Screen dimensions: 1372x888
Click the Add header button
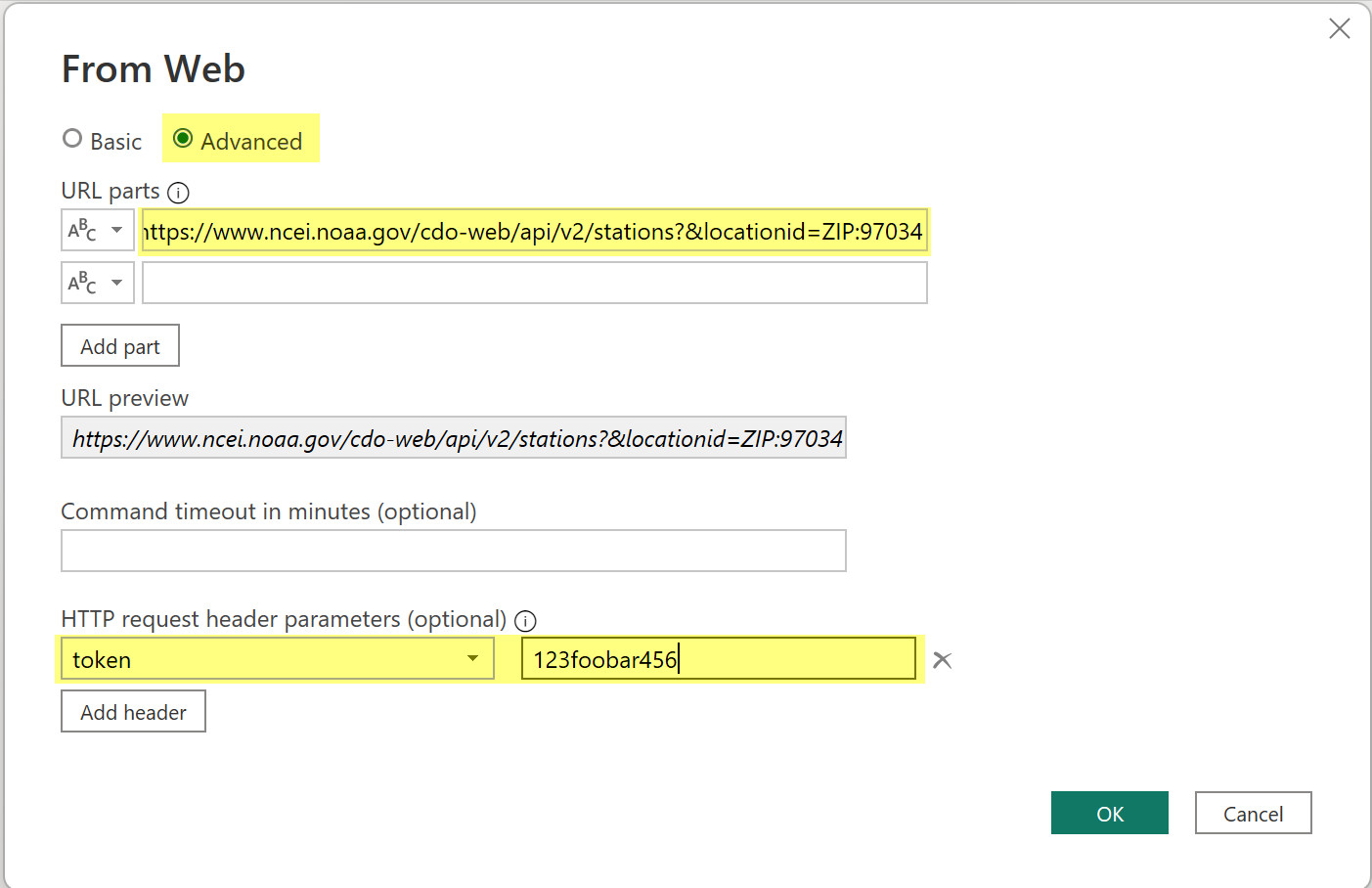[x=133, y=712]
